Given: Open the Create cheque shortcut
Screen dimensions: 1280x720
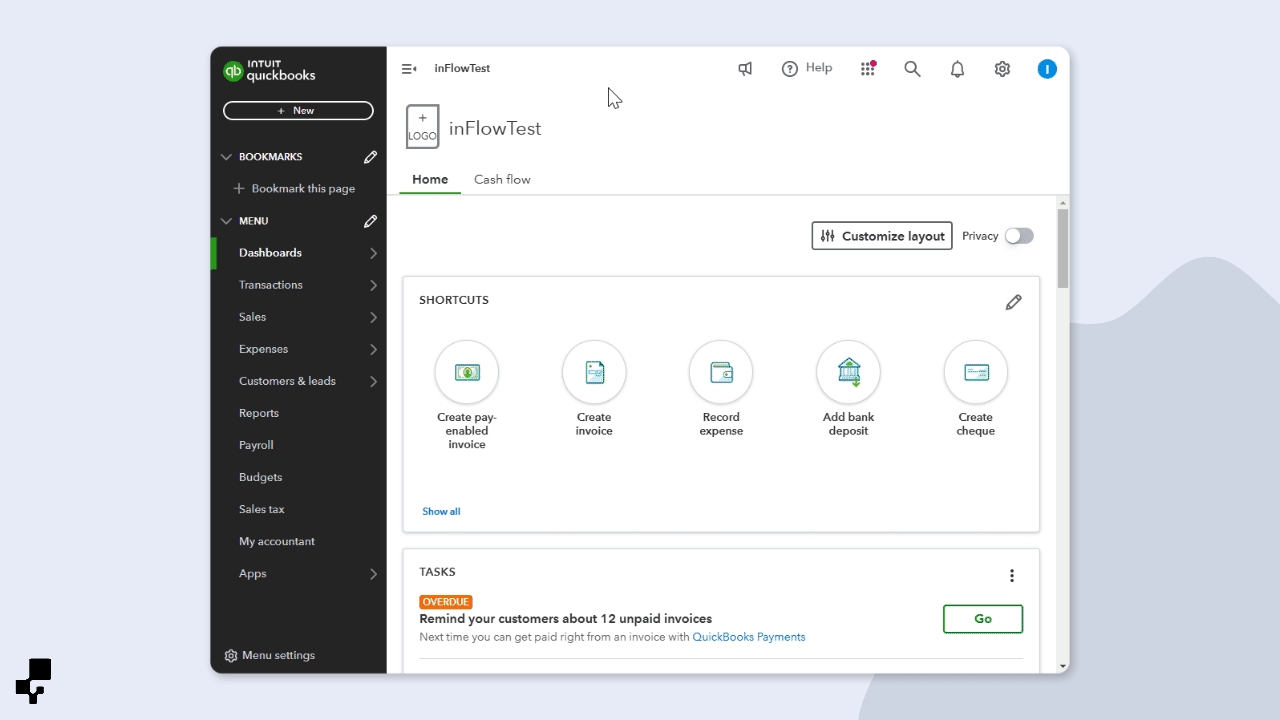Looking at the screenshot, I should click(975, 372).
